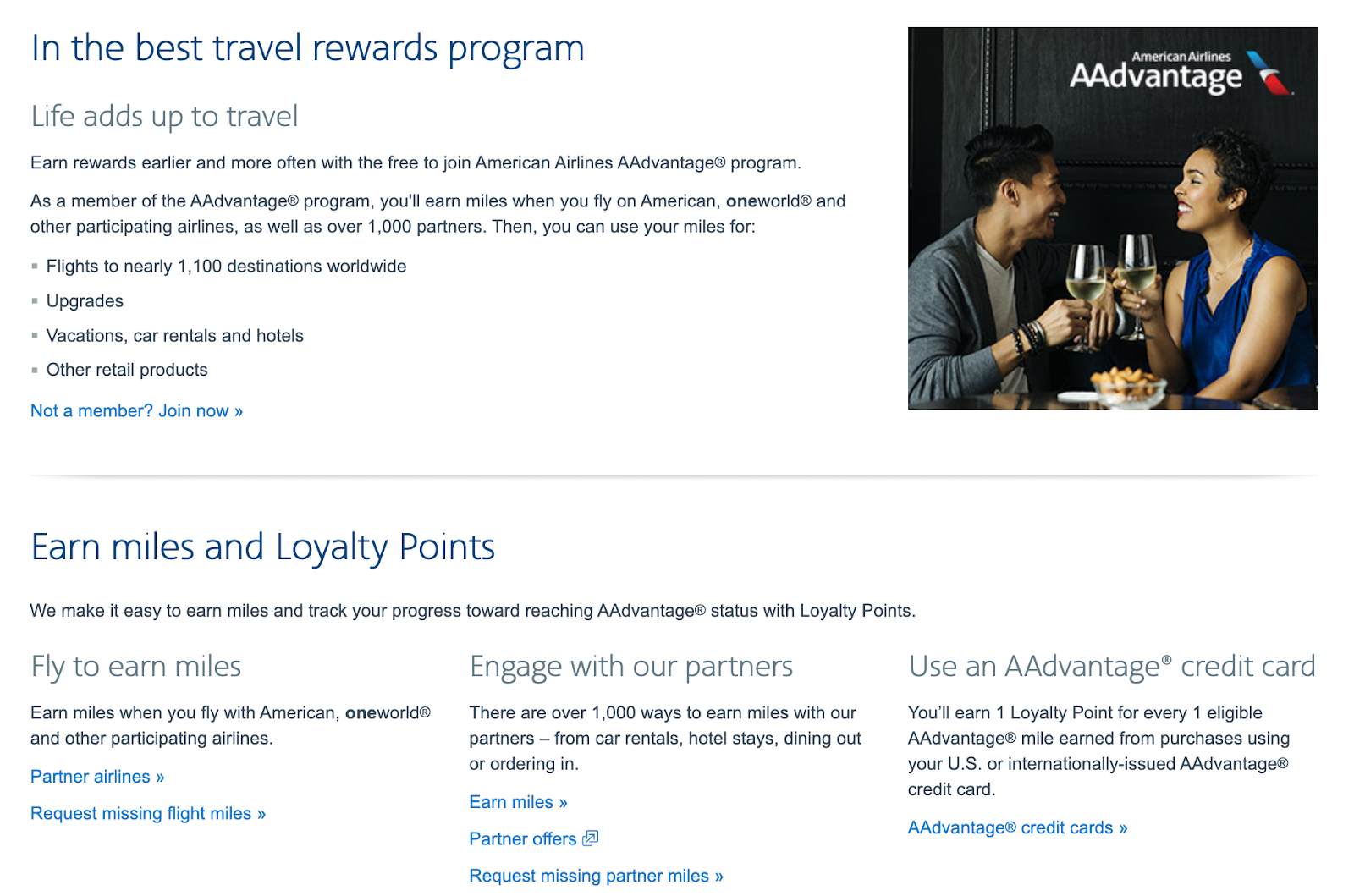
Task: Click the "Fly to earn miles" section heading
Action: pos(135,667)
